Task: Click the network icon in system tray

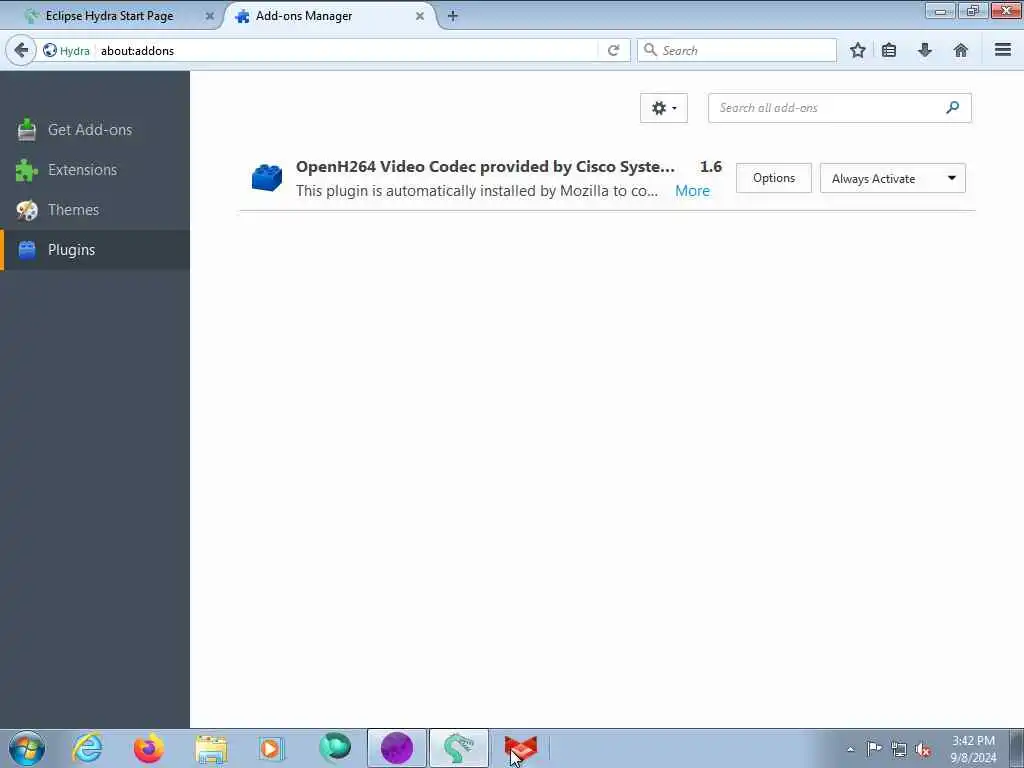Action: [899, 749]
